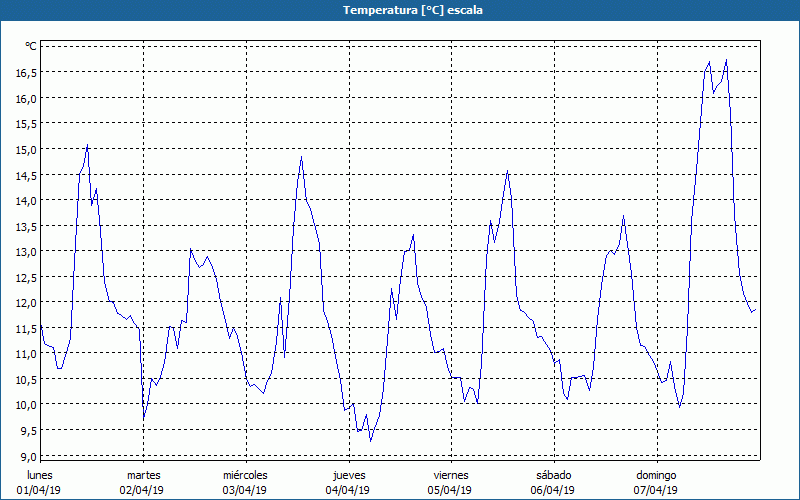
Task: Click the 11,5 y-axis value
Action: [x=26, y=328]
